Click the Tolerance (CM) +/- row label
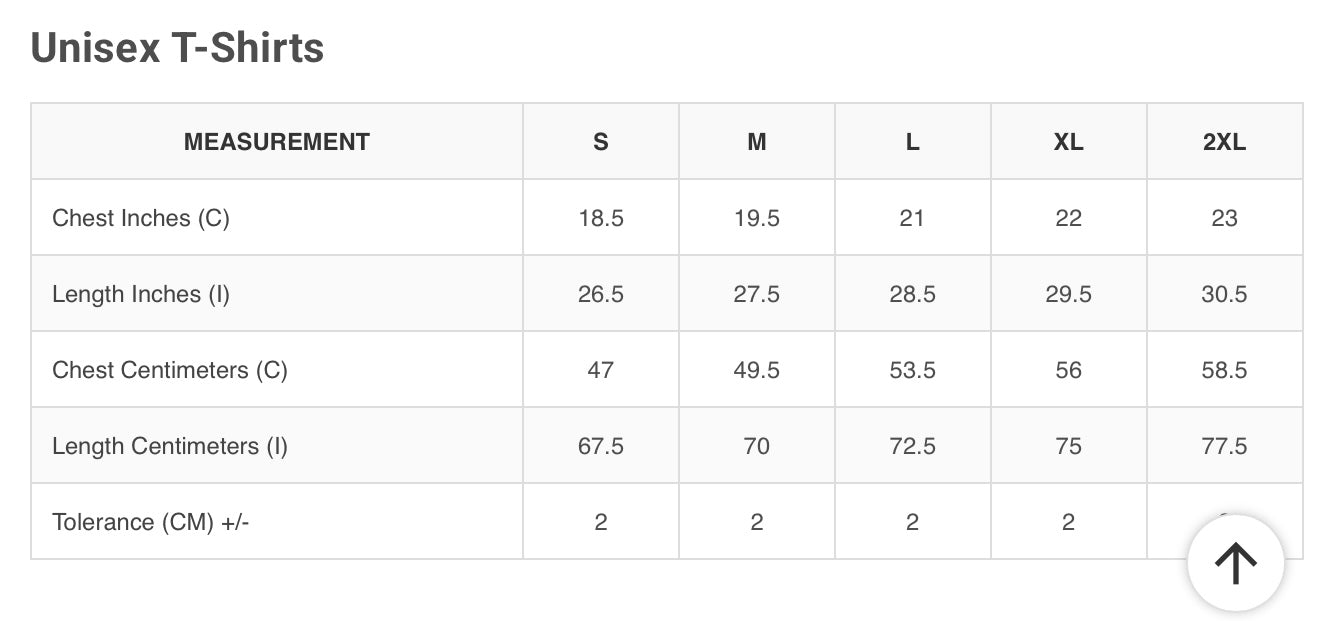Viewport: 1331px width, 621px height. (150, 522)
